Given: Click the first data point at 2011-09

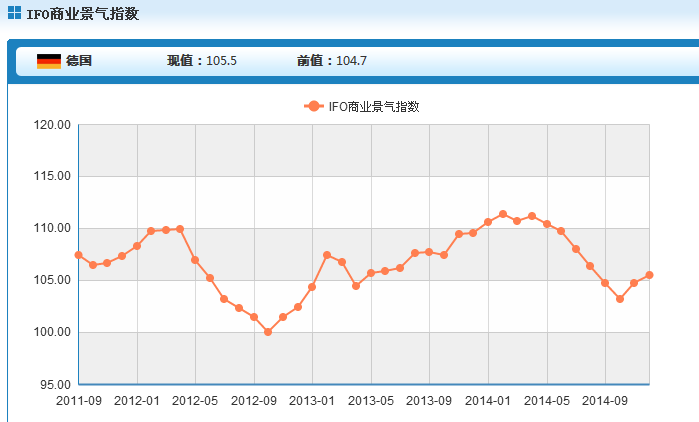Looking at the screenshot, I should pyautogui.click(x=78, y=255).
